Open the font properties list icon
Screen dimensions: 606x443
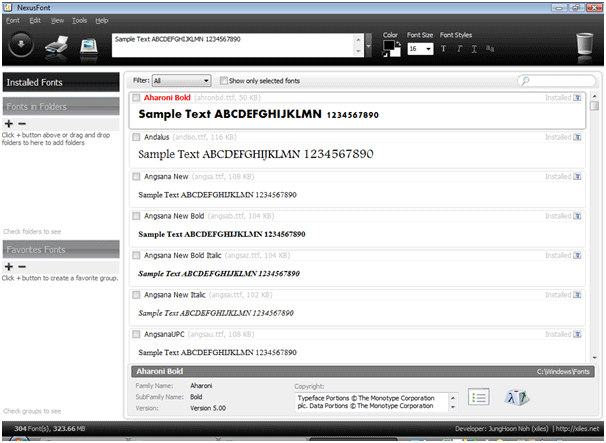tap(478, 397)
